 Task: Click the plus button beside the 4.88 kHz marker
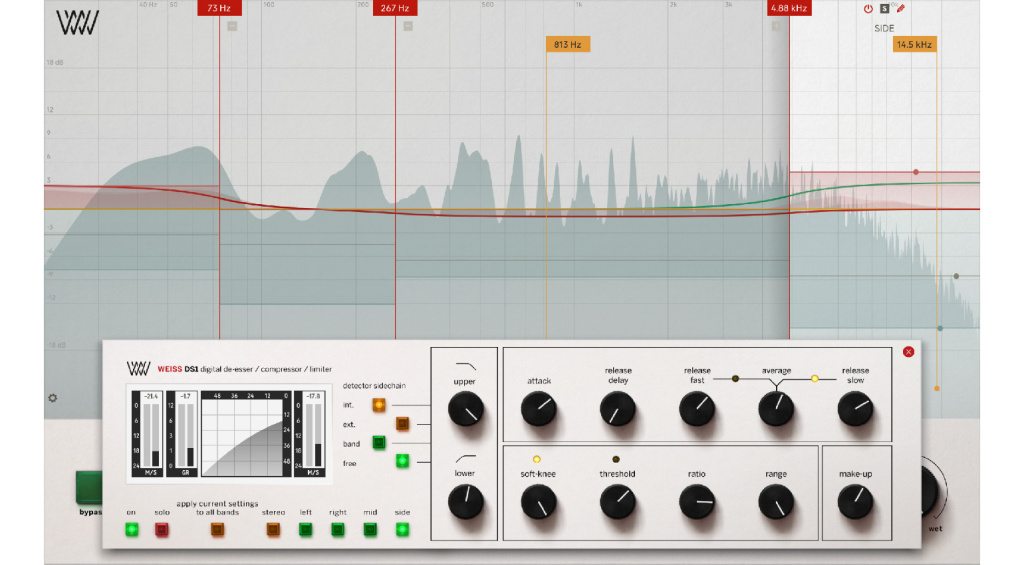pyautogui.click(x=776, y=26)
